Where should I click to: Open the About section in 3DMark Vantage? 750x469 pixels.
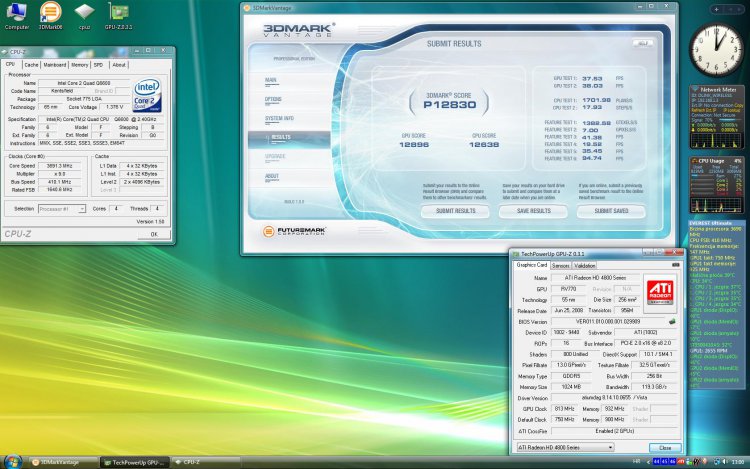tap(272, 176)
